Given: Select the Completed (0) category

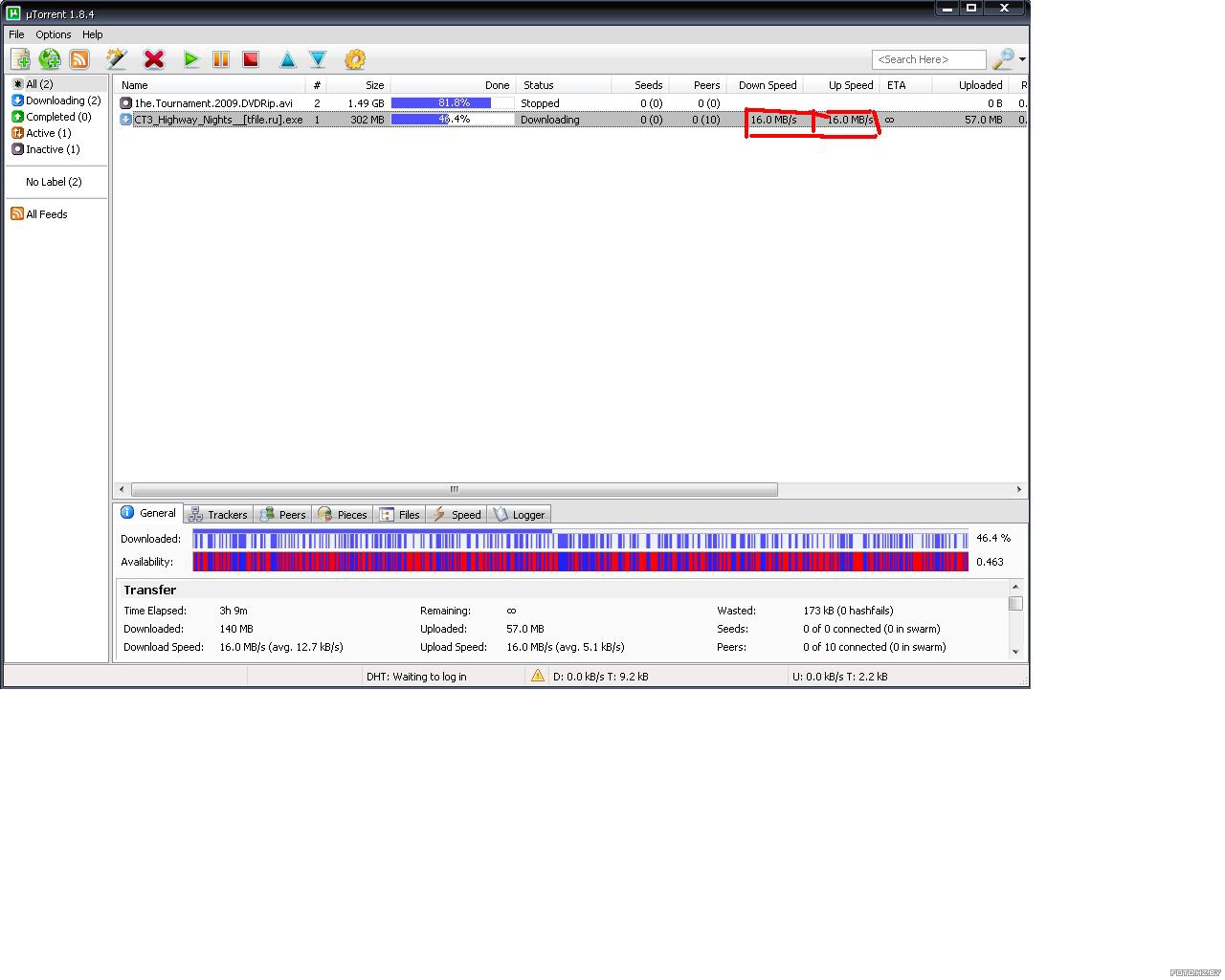Looking at the screenshot, I should [58, 117].
